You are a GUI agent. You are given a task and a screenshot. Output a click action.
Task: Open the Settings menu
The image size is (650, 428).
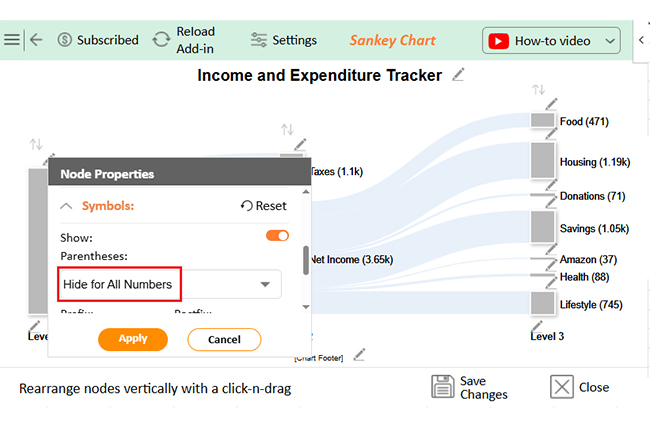[x=284, y=40]
